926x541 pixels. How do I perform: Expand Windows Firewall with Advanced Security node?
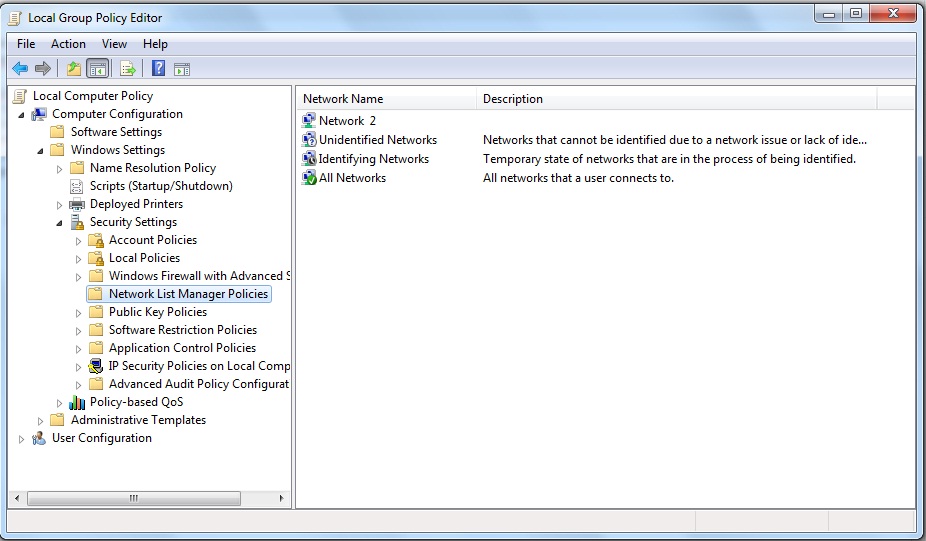[78, 277]
